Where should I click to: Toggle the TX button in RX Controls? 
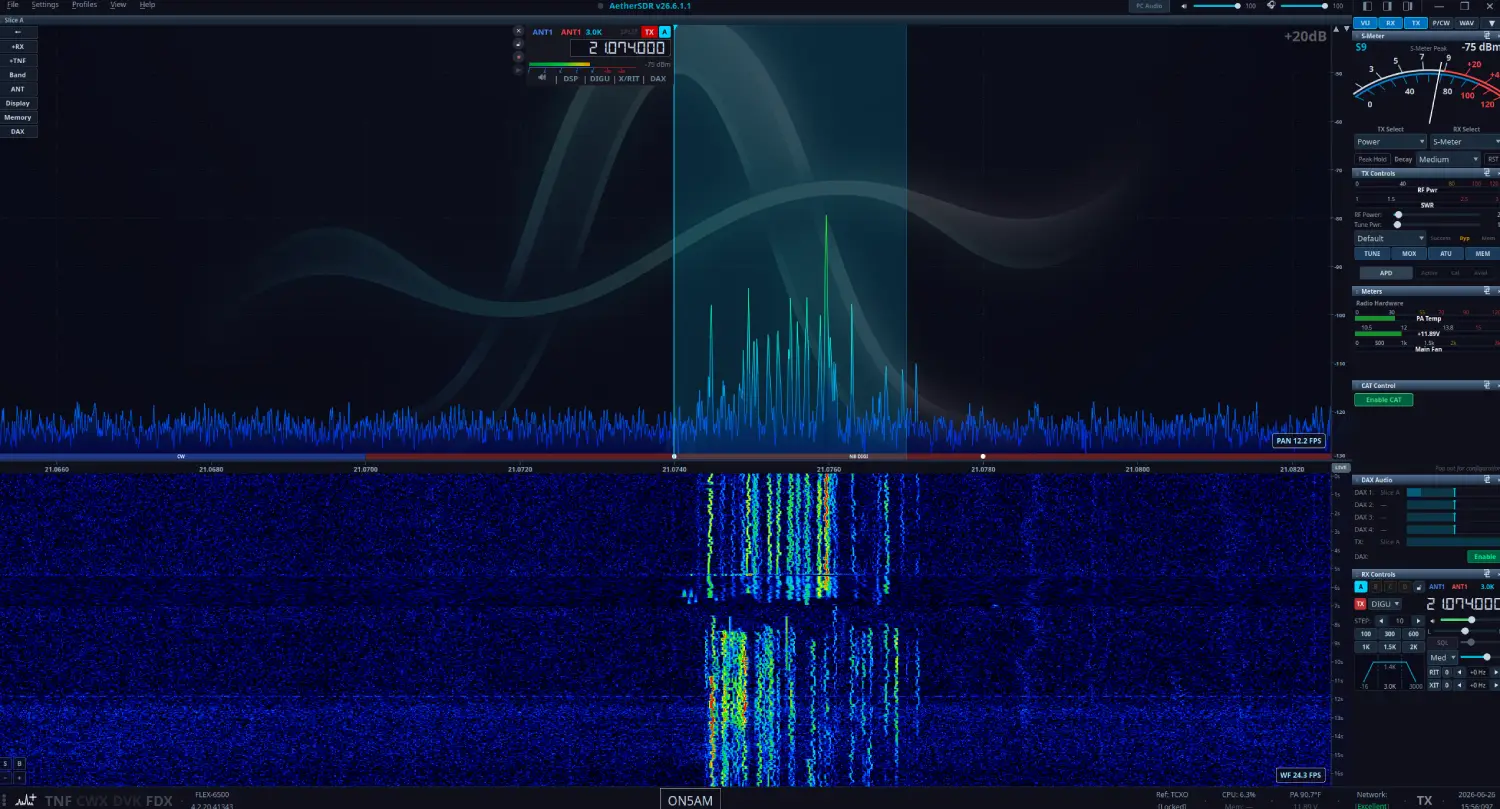point(1360,604)
